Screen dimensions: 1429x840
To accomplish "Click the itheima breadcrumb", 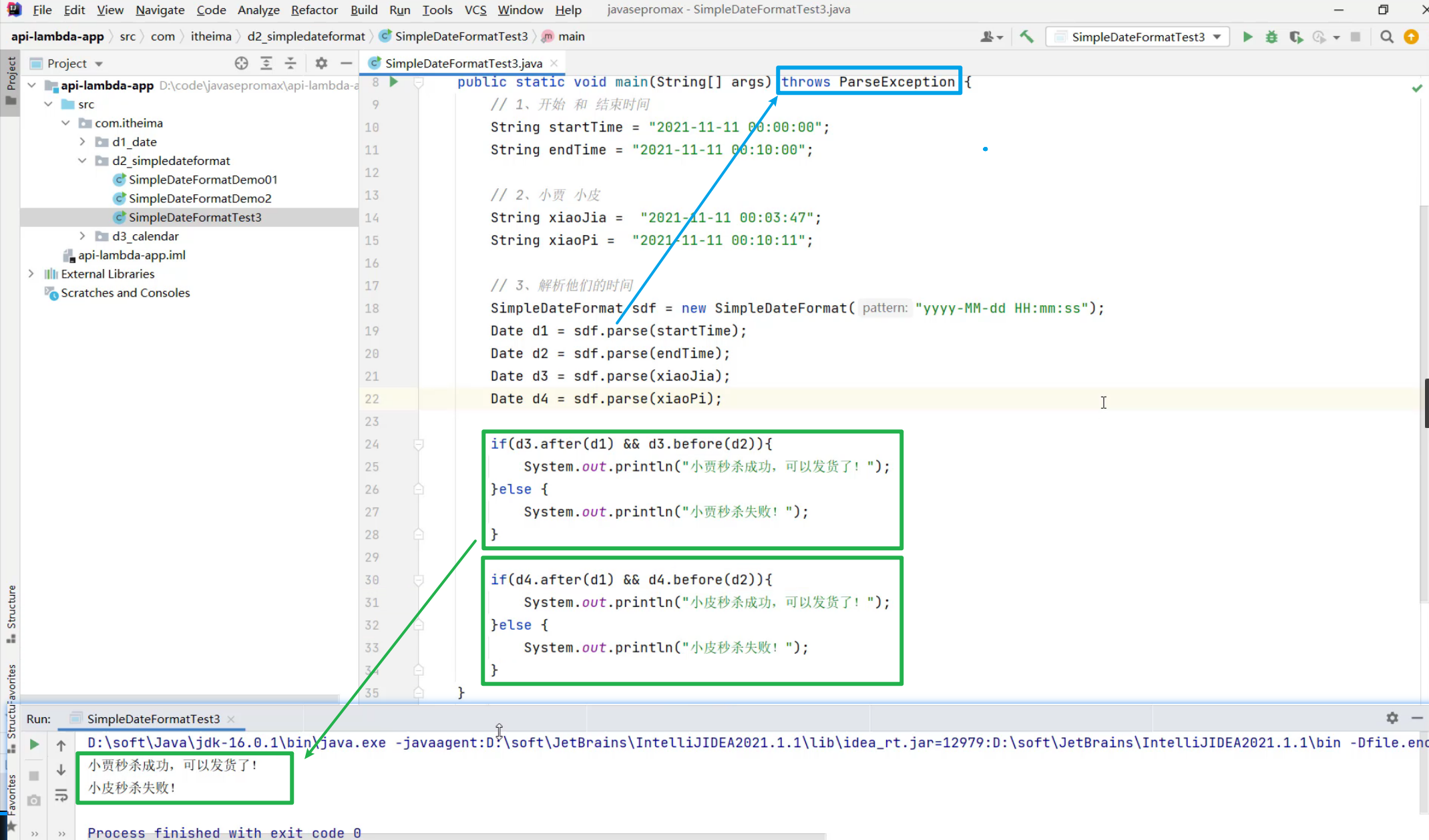I will [210, 37].
